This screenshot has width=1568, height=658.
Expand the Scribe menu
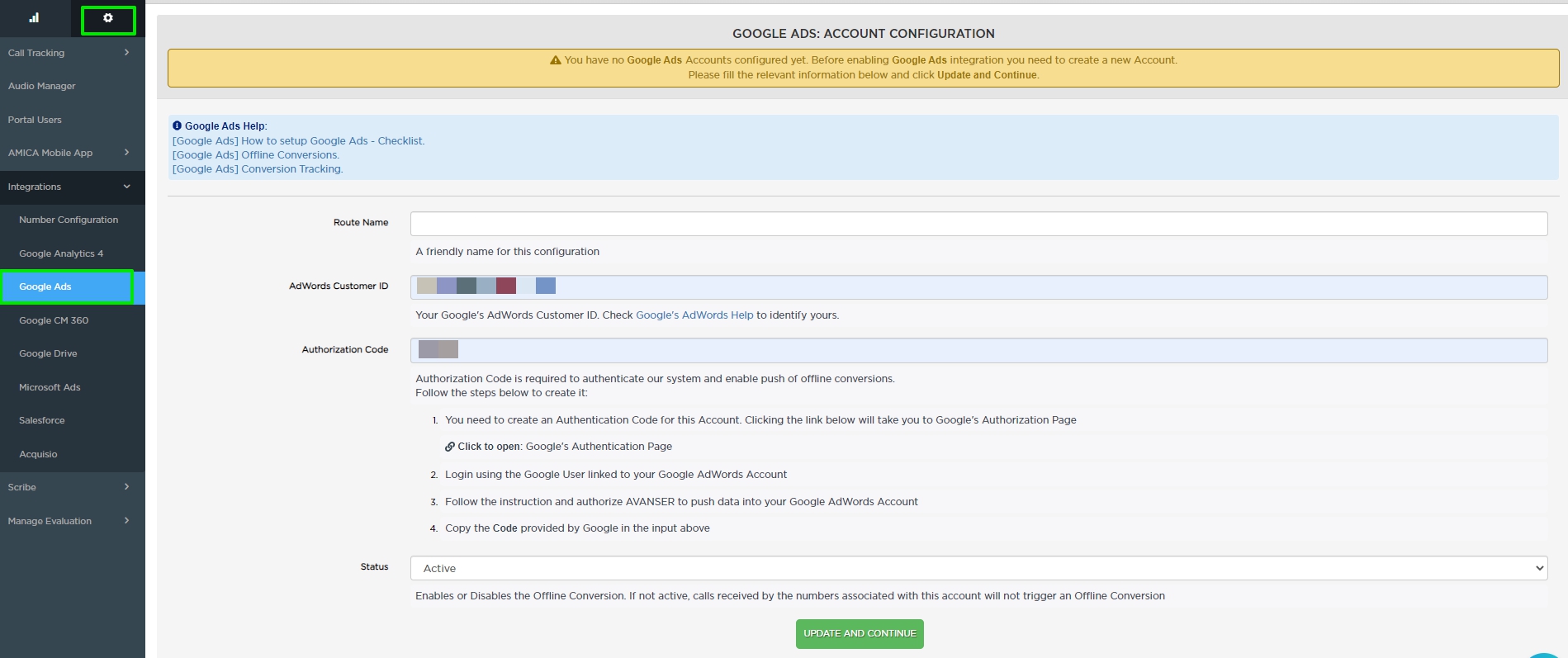73,487
